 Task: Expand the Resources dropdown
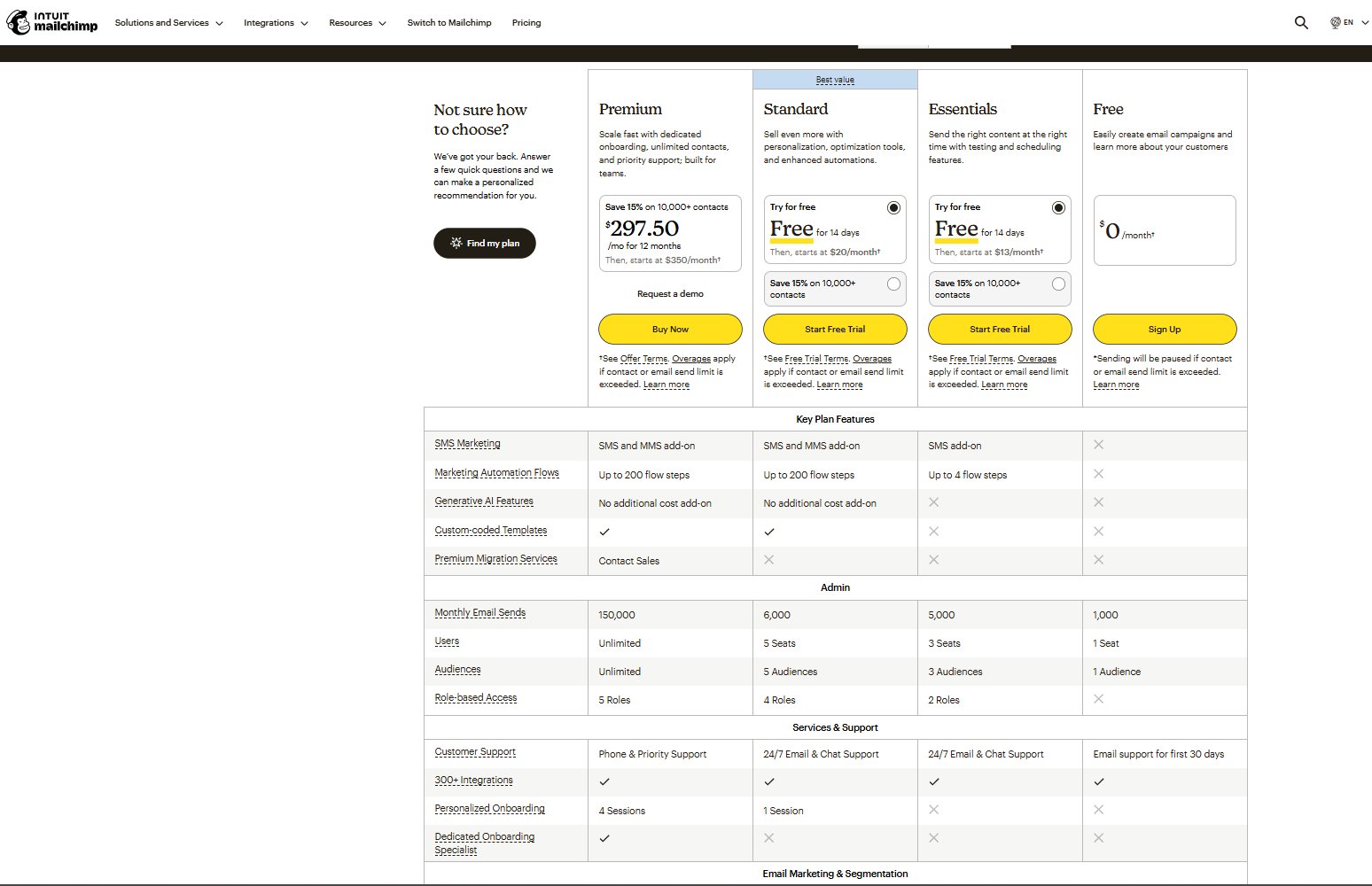[x=357, y=23]
